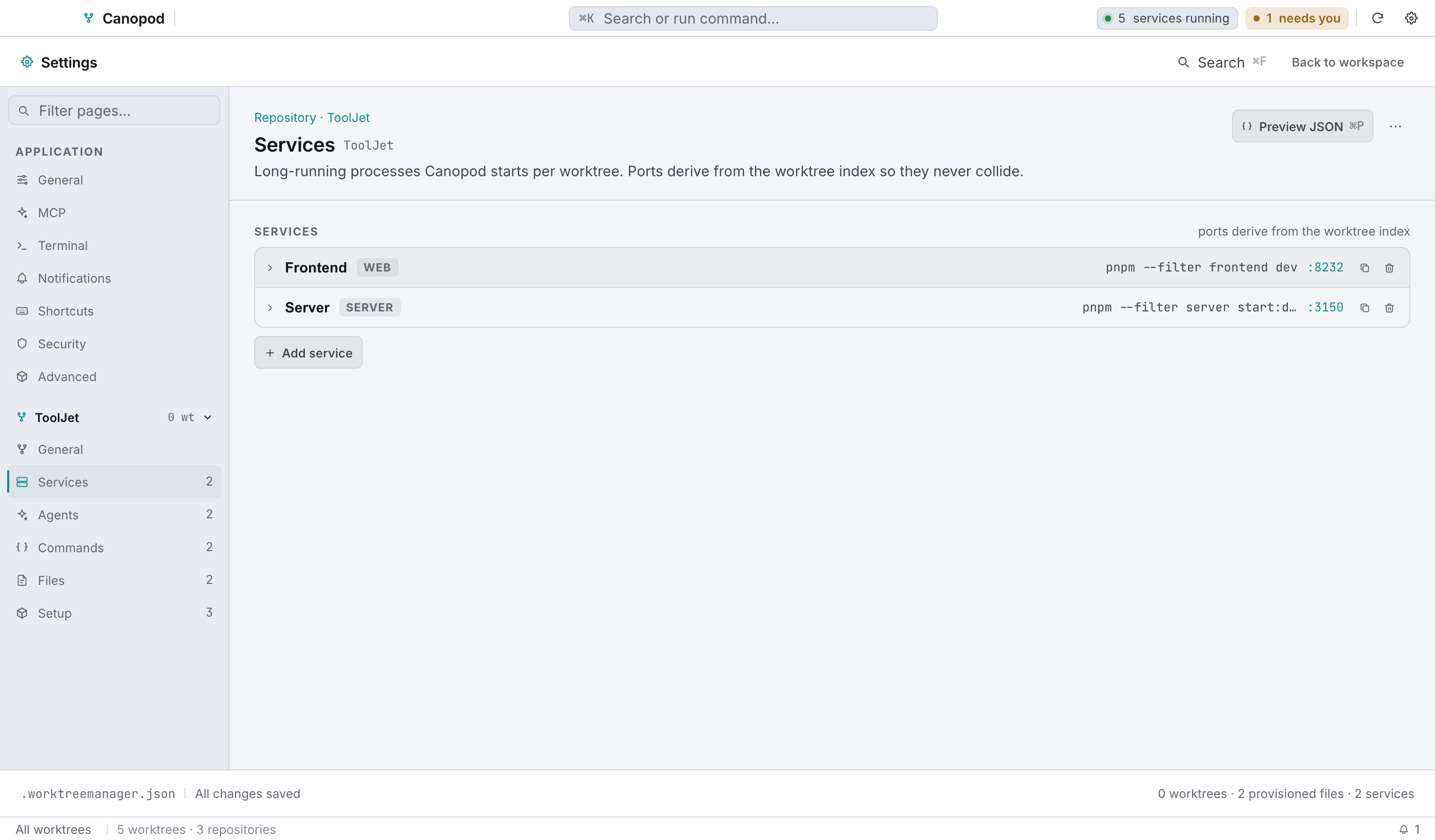Click the magnifier icon next to Search
1435x840 pixels.
[x=1183, y=62]
